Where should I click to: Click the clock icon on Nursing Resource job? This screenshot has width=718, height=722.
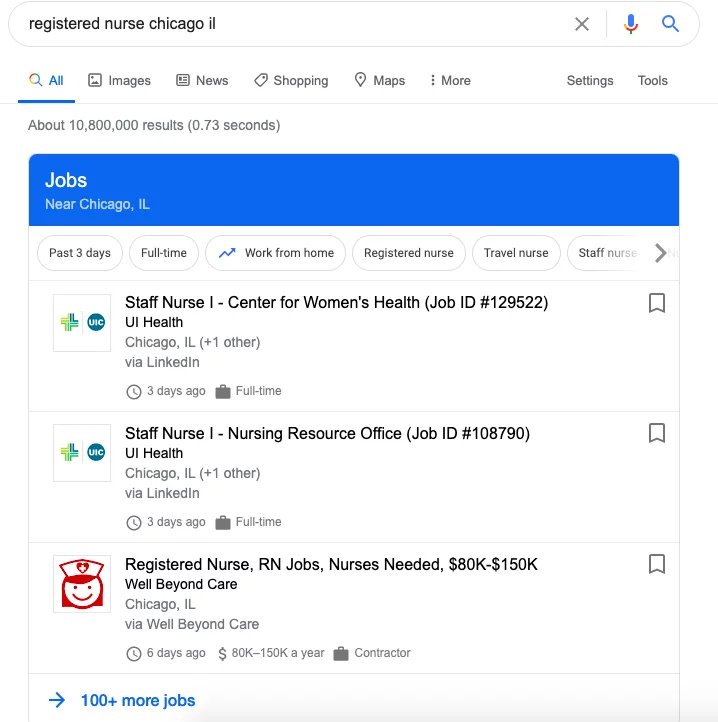(134, 523)
